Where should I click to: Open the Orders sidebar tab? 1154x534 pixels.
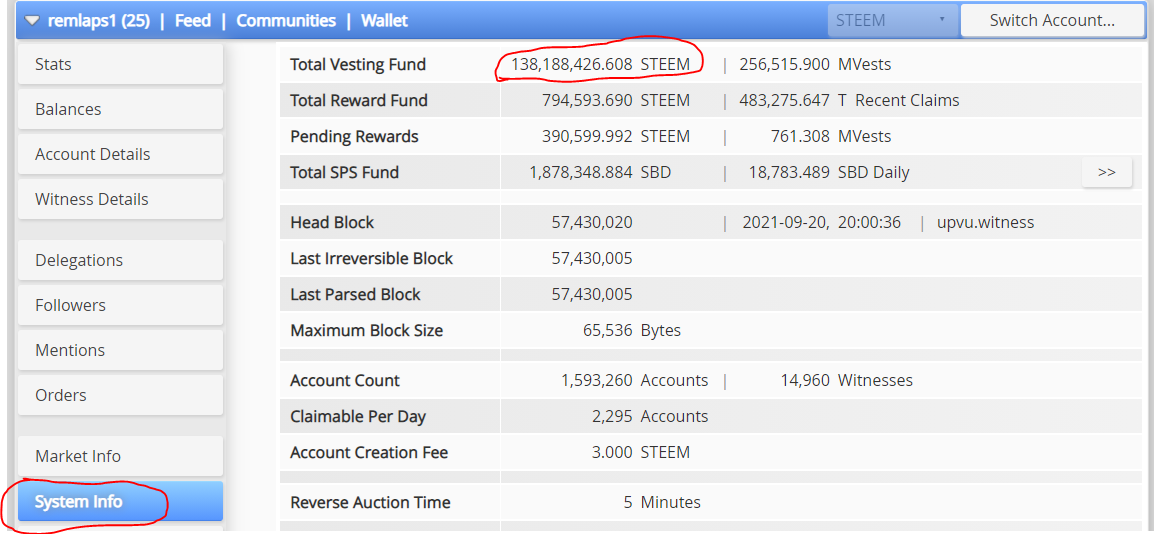[x=120, y=395]
